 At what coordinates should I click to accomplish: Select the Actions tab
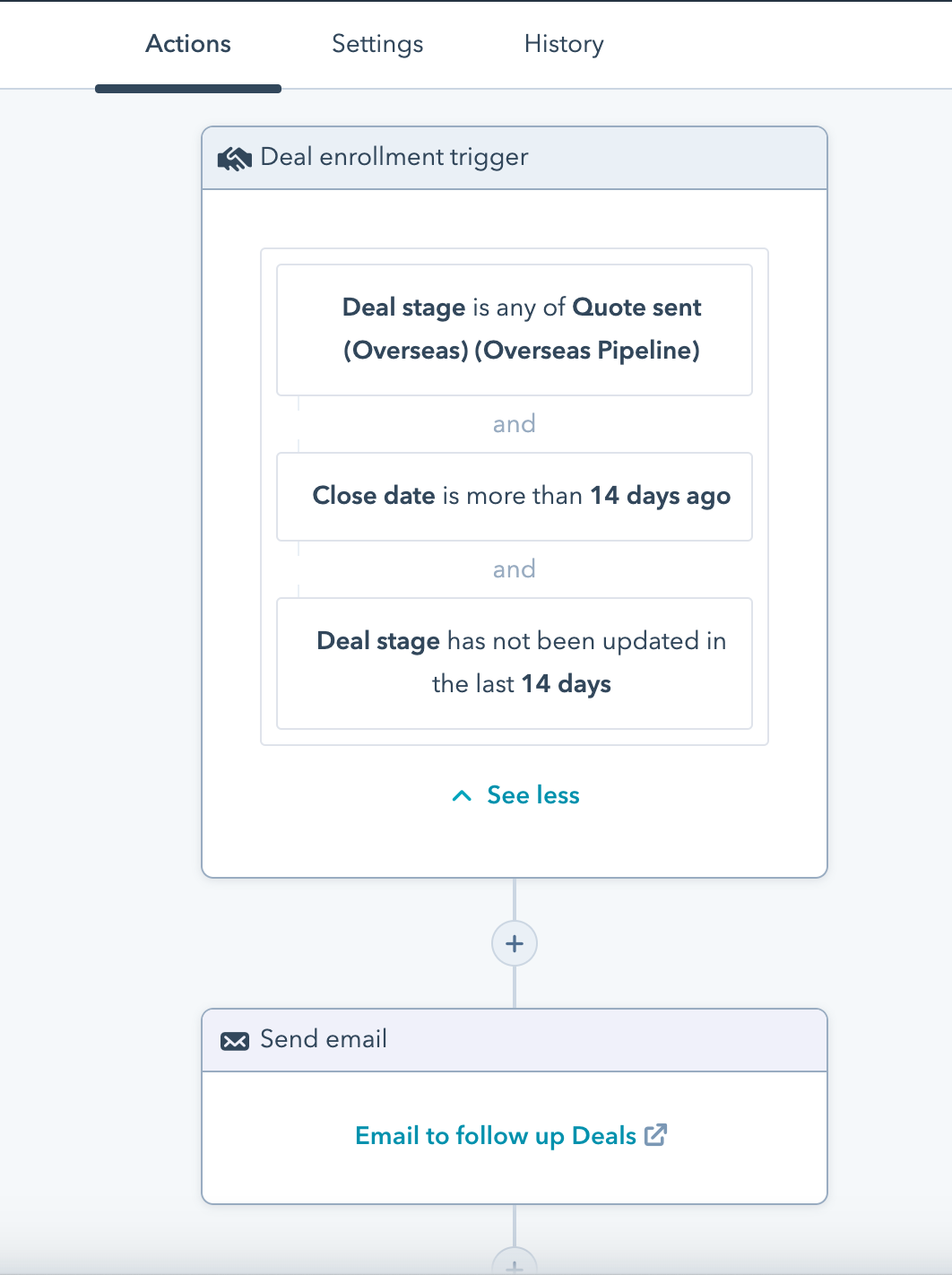188,44
